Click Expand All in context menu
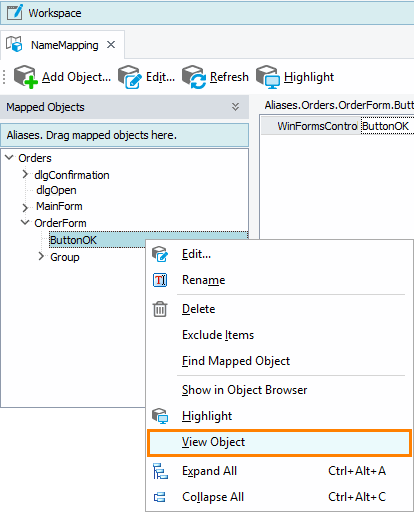Screen dimensions: 414x512 pyautogui.click(x=209, y=471)
